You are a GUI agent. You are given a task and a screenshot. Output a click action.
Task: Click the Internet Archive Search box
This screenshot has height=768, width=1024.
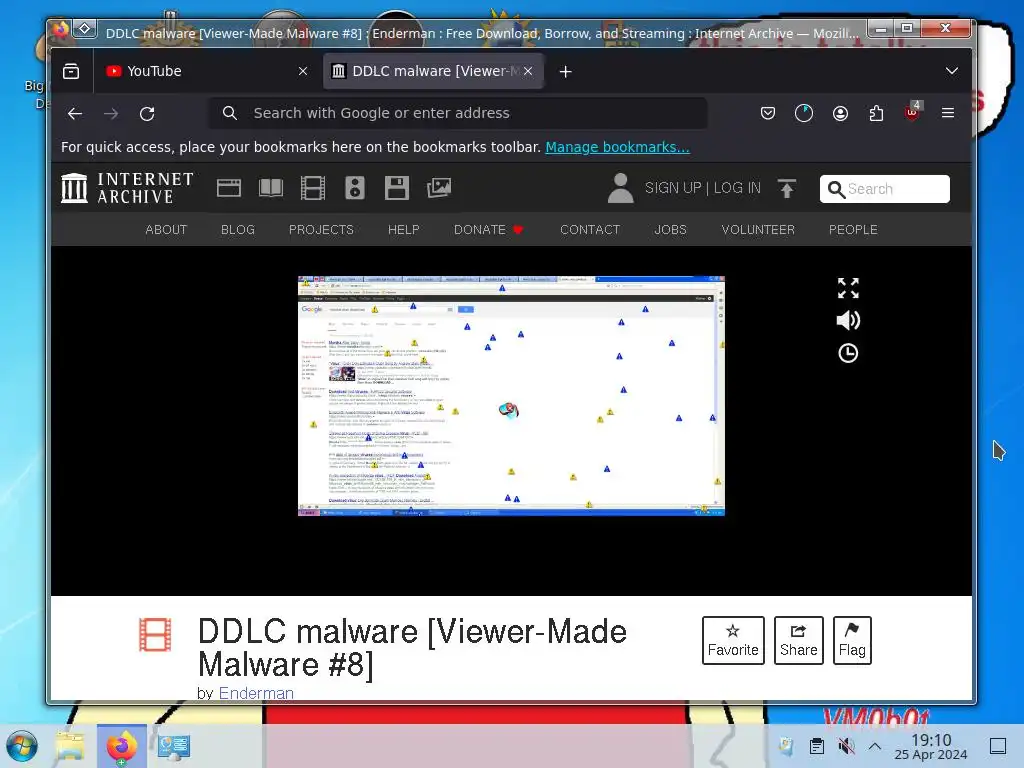click(884, 189)
